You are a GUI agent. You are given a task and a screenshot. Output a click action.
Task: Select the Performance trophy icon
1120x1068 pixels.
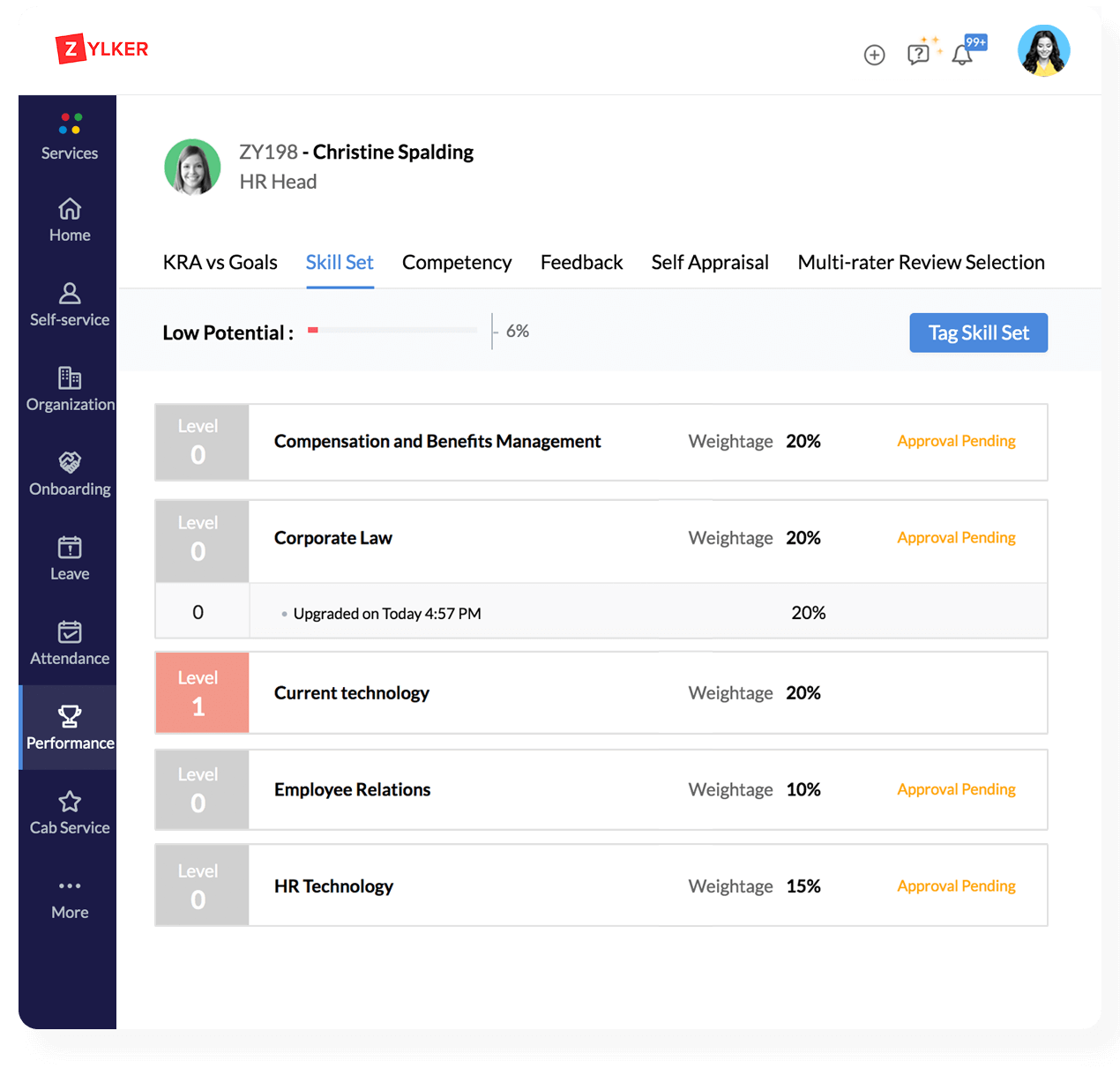(x=70, y=715)
